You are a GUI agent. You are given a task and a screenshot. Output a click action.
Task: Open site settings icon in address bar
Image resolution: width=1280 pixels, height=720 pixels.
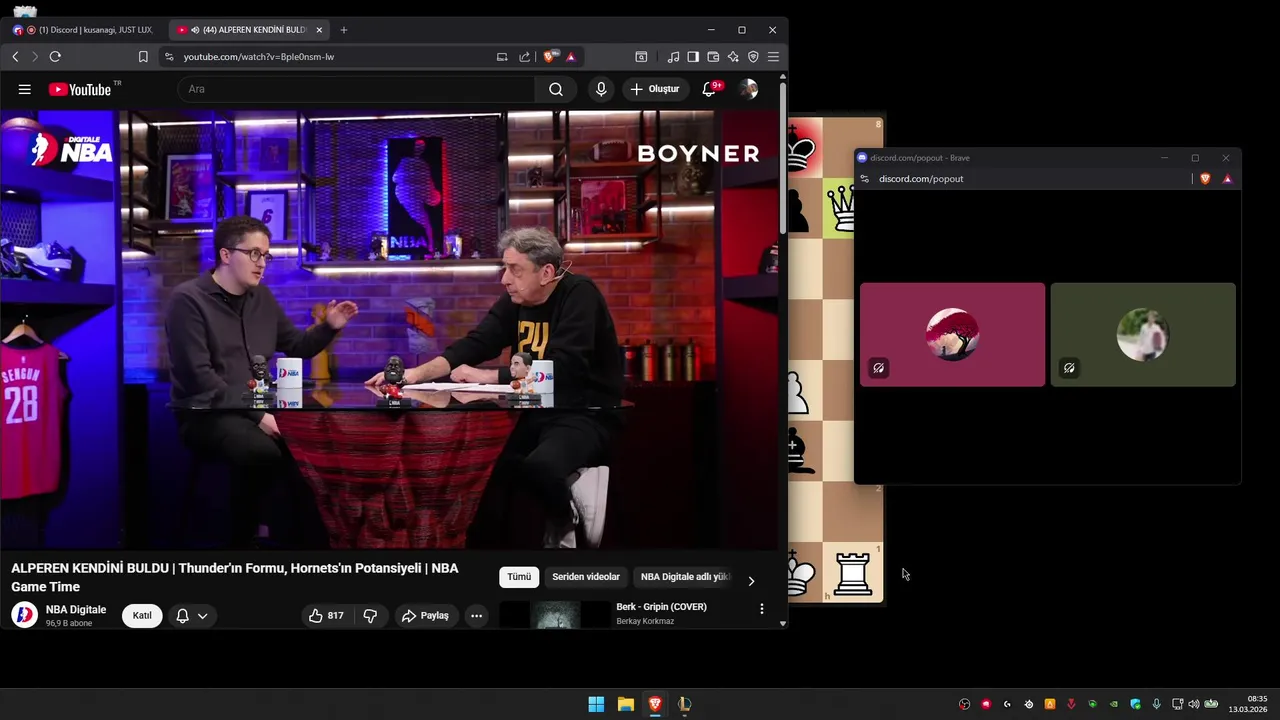pos(169,57)
